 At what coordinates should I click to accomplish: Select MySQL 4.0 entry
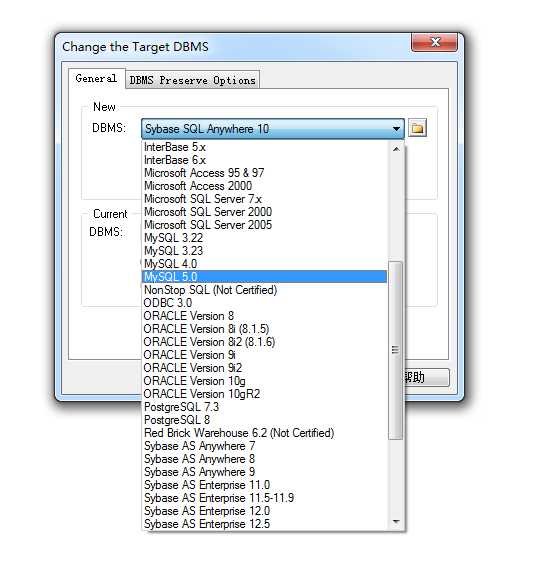click(x=265, y=264)
